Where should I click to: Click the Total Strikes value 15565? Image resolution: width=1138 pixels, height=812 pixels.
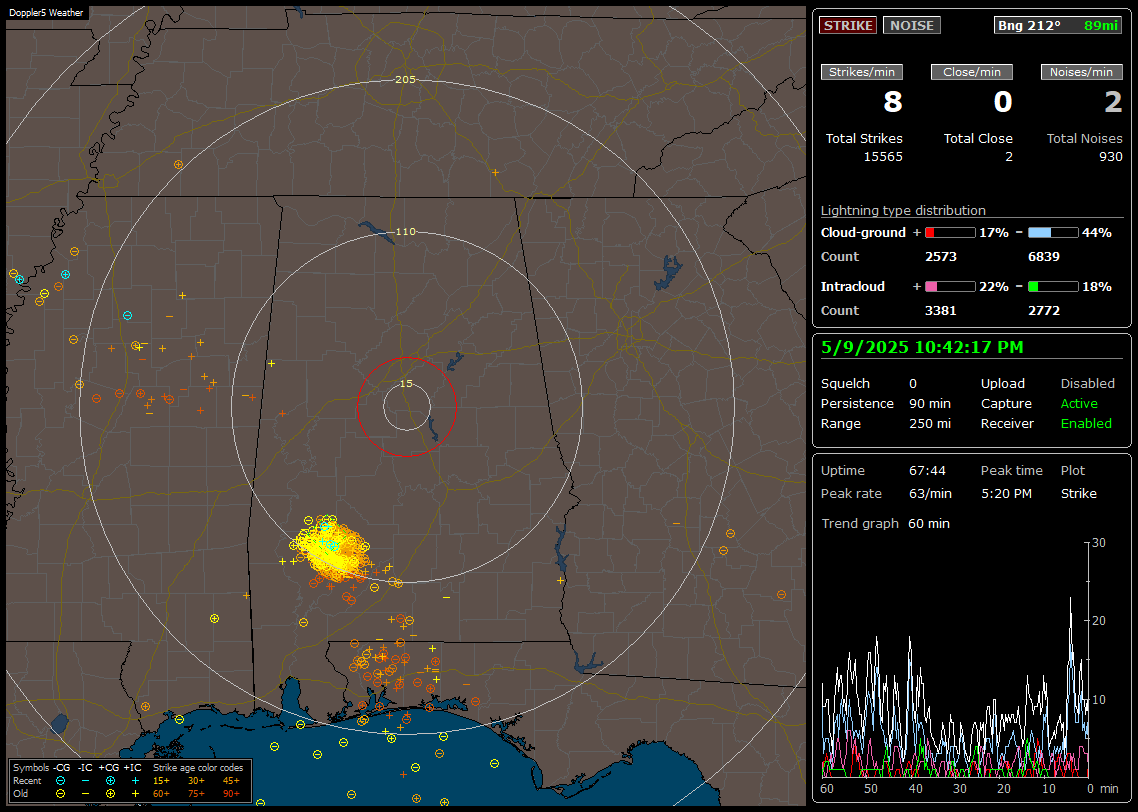[883, 157]
